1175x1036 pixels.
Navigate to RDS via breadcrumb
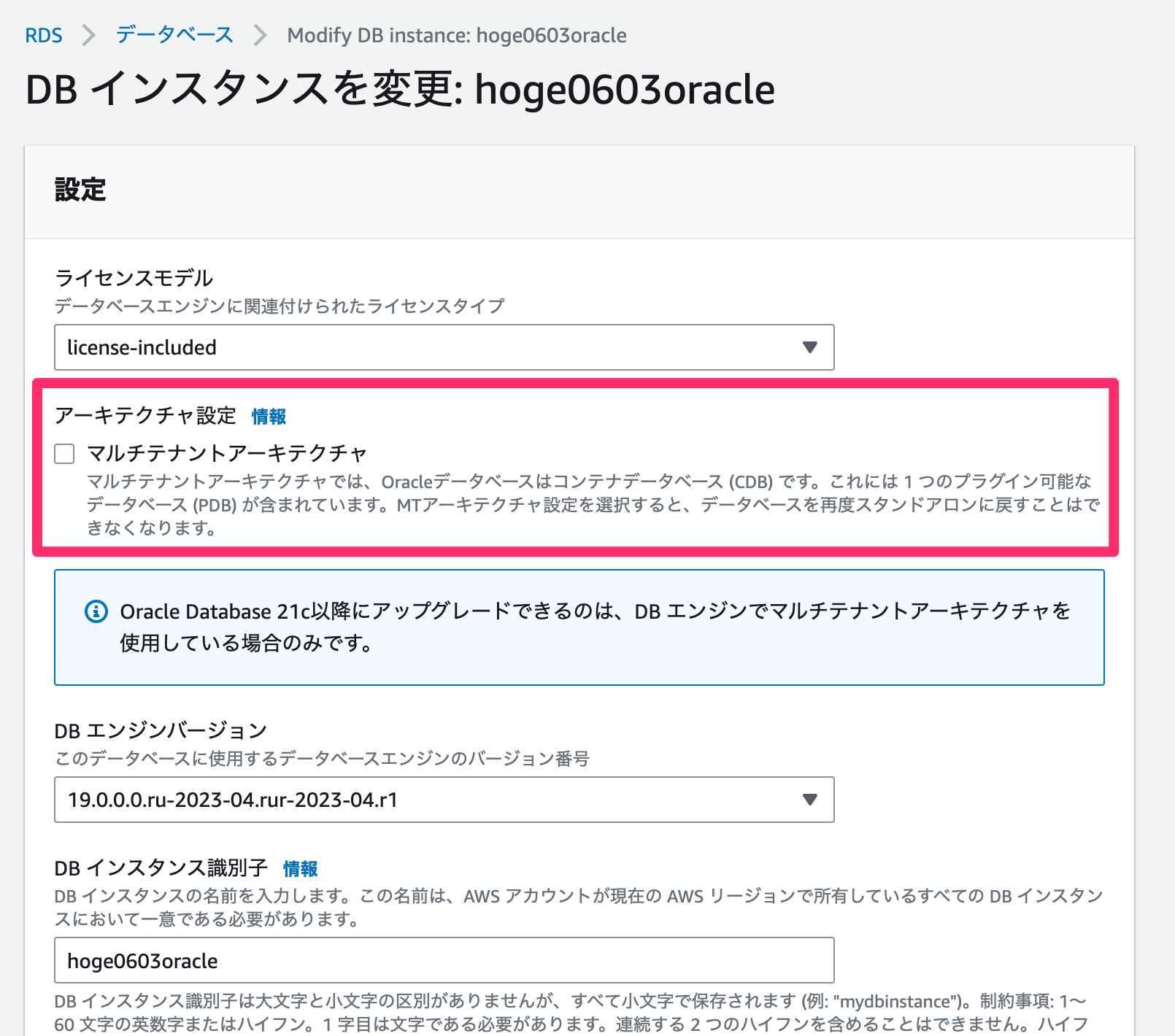click(x=44, y=34)
